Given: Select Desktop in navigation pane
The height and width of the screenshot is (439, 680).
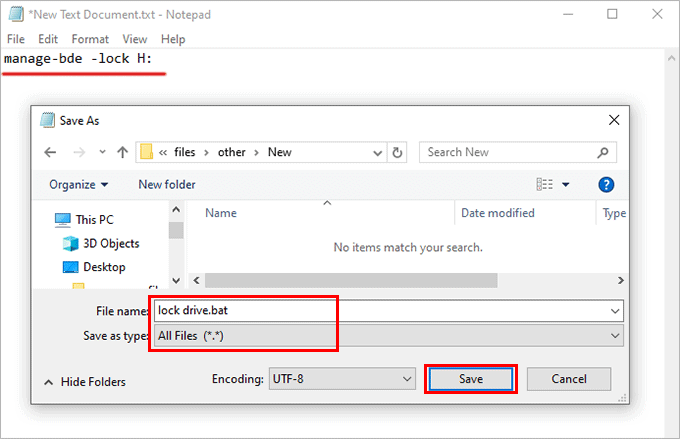Looking at the screenshot, I should (94, 267).
